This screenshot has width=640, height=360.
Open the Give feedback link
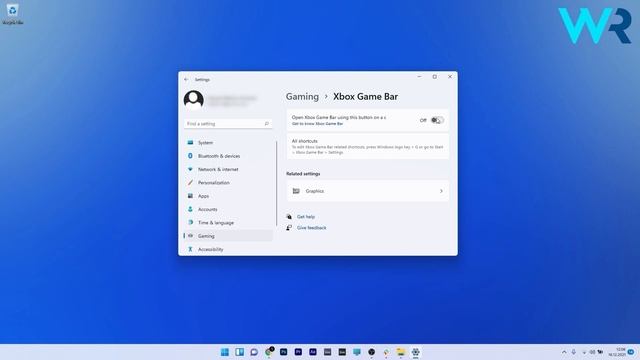(x=311, y=228)
